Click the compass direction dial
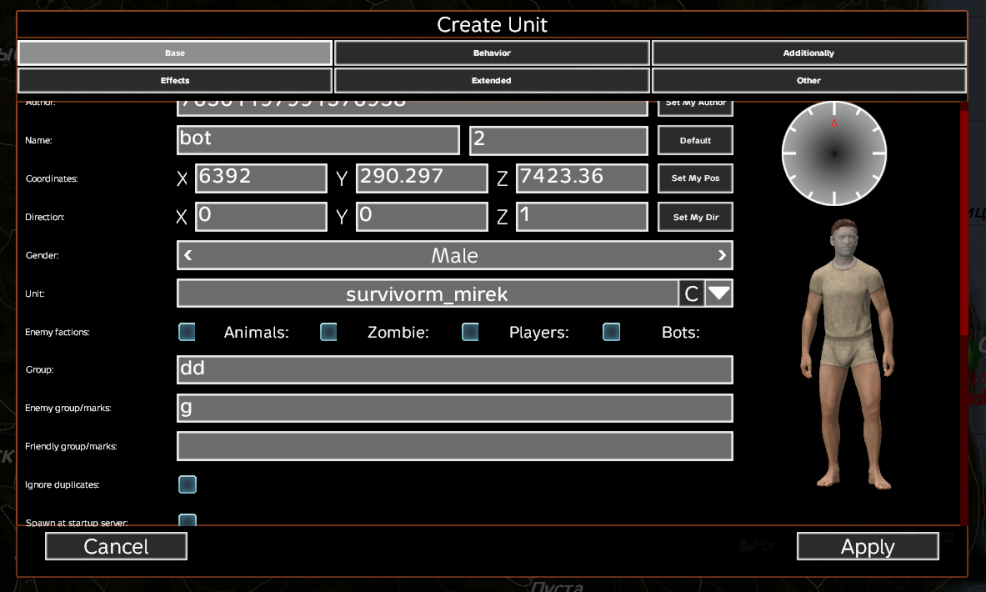The height and width of the screenshot is (592, 986). pyautogui.click(x=833, y=153)
